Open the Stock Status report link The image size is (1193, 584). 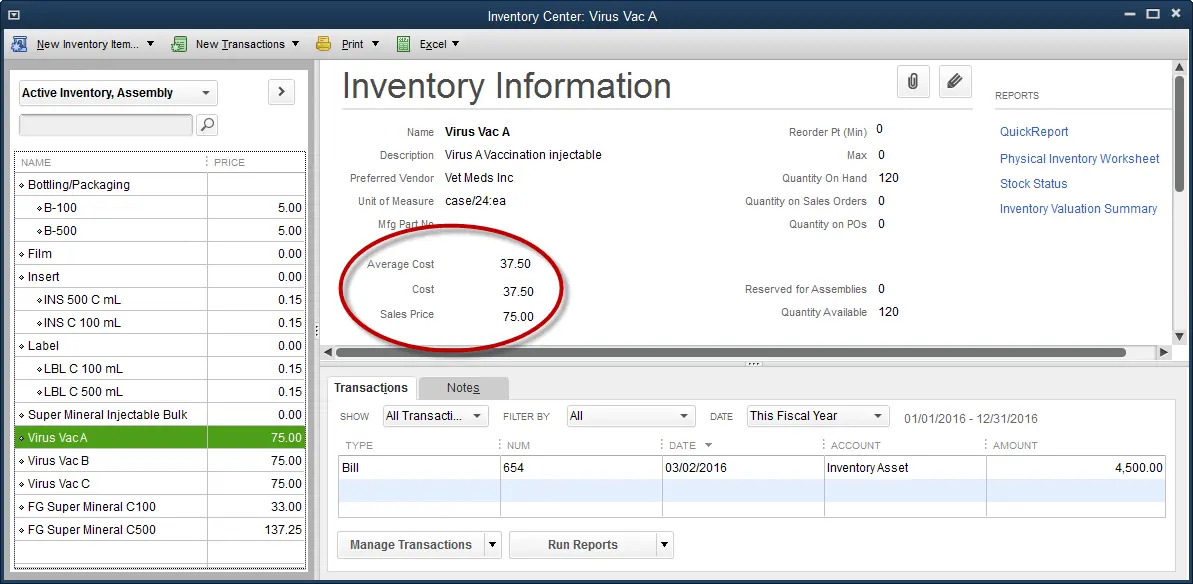pyautogui.click(x=1033, y=184)
